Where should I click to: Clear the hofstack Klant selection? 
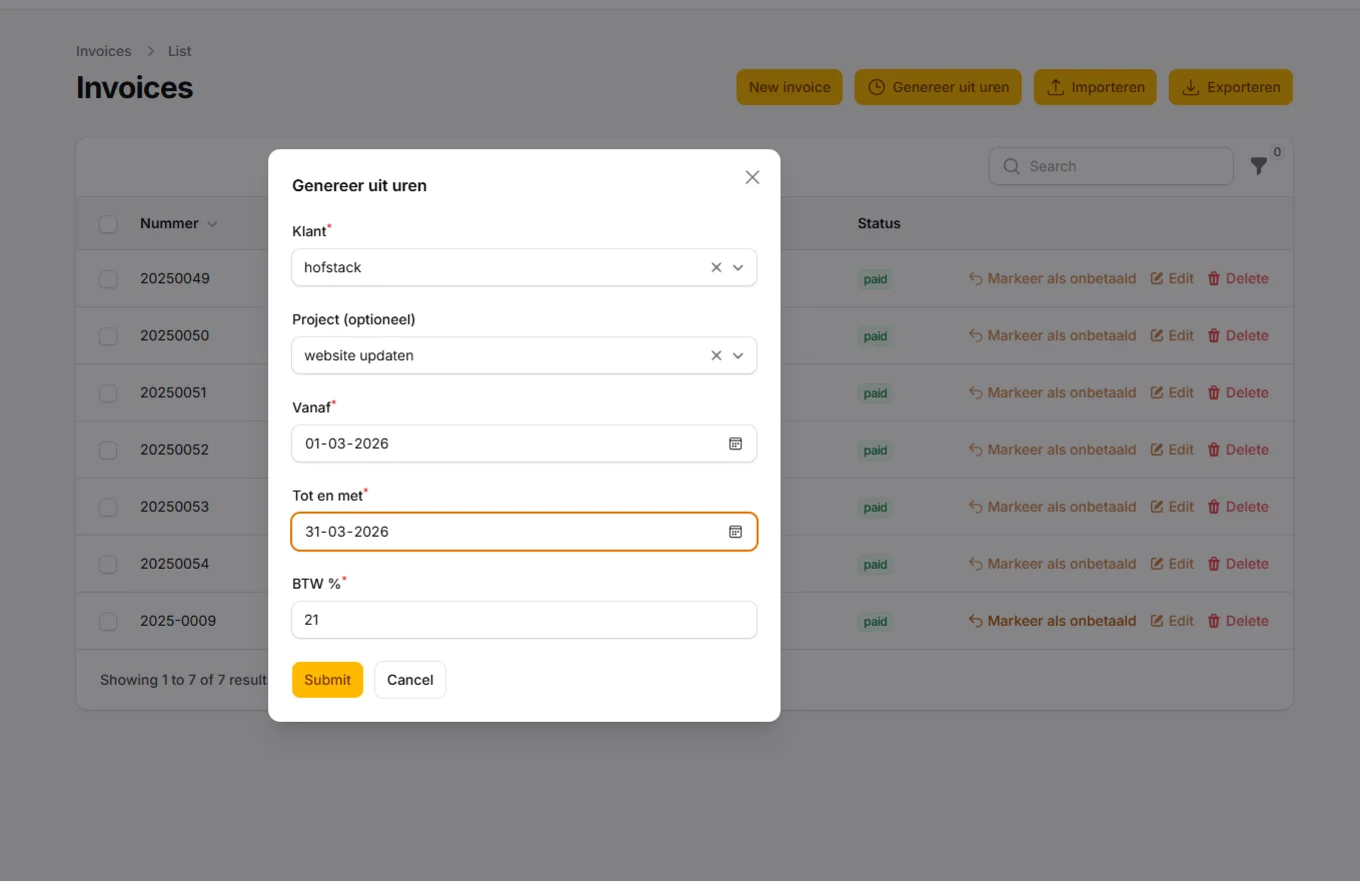(x=716, y=268)
